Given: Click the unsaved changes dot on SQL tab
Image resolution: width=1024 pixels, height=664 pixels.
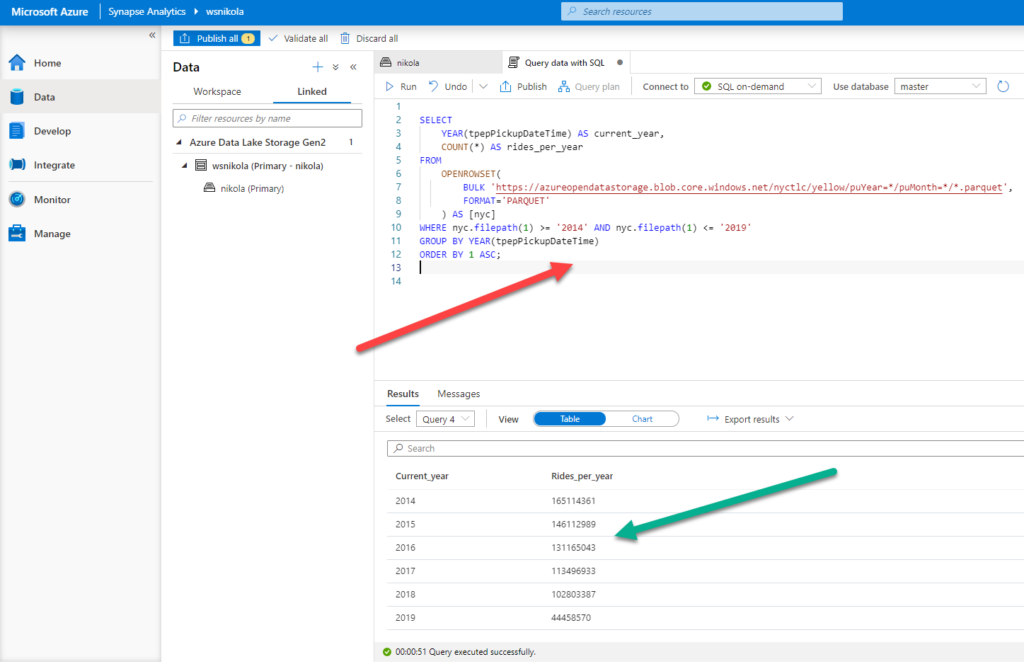Looking at the screenshot, I should (x=620, y=63).
